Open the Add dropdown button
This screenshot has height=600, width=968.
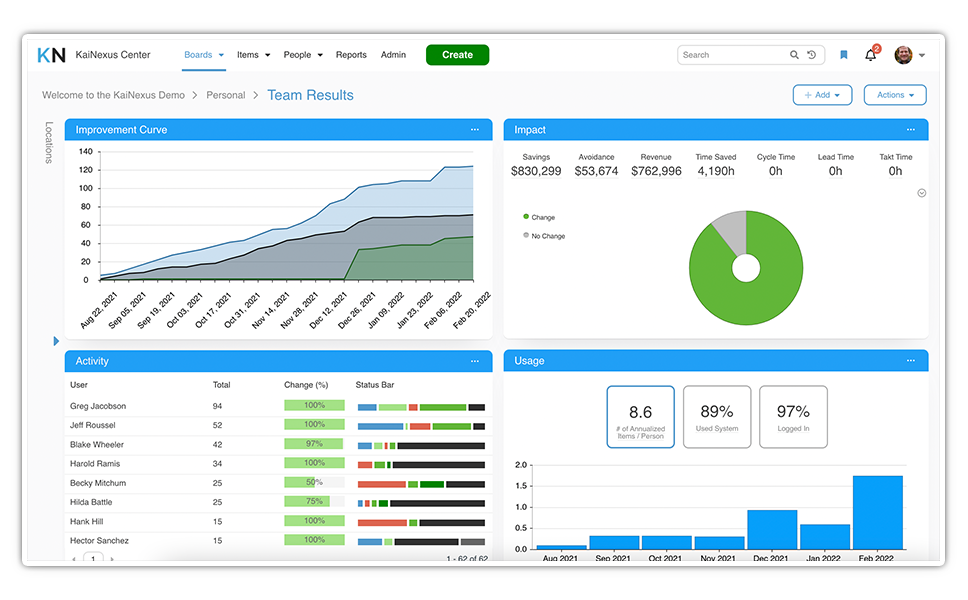pyautogui.click(x=822, y=95)
